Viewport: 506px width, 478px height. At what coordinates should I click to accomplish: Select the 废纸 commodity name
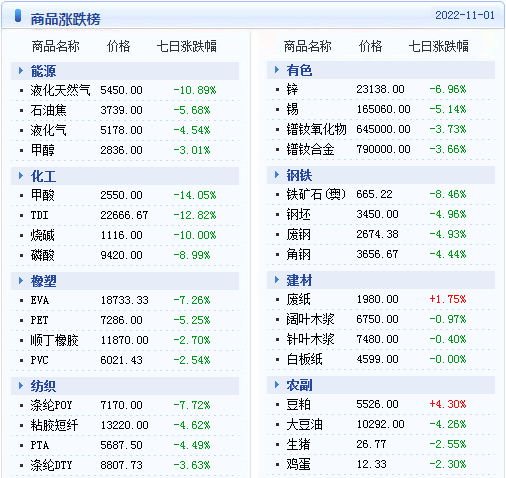click(298, 299)
